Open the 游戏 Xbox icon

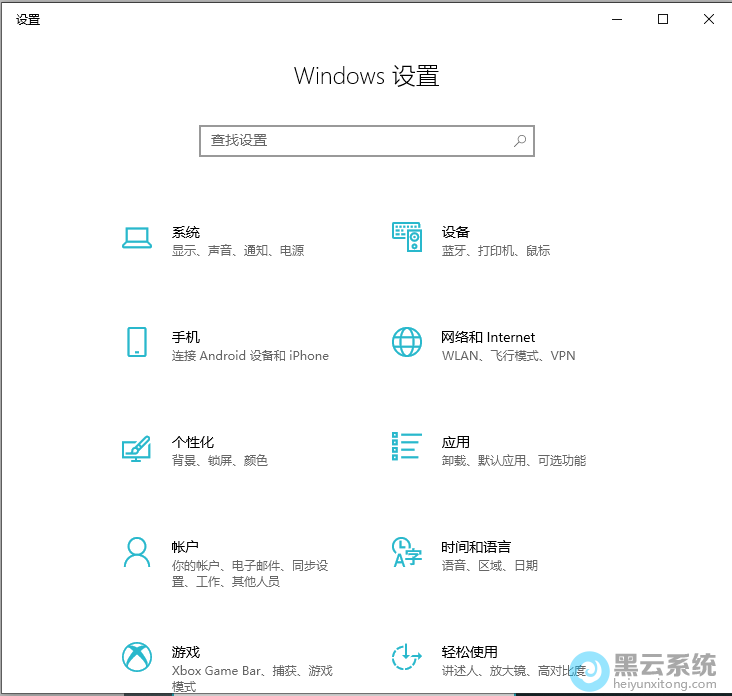pyautogui.click(x=137, y=657)
